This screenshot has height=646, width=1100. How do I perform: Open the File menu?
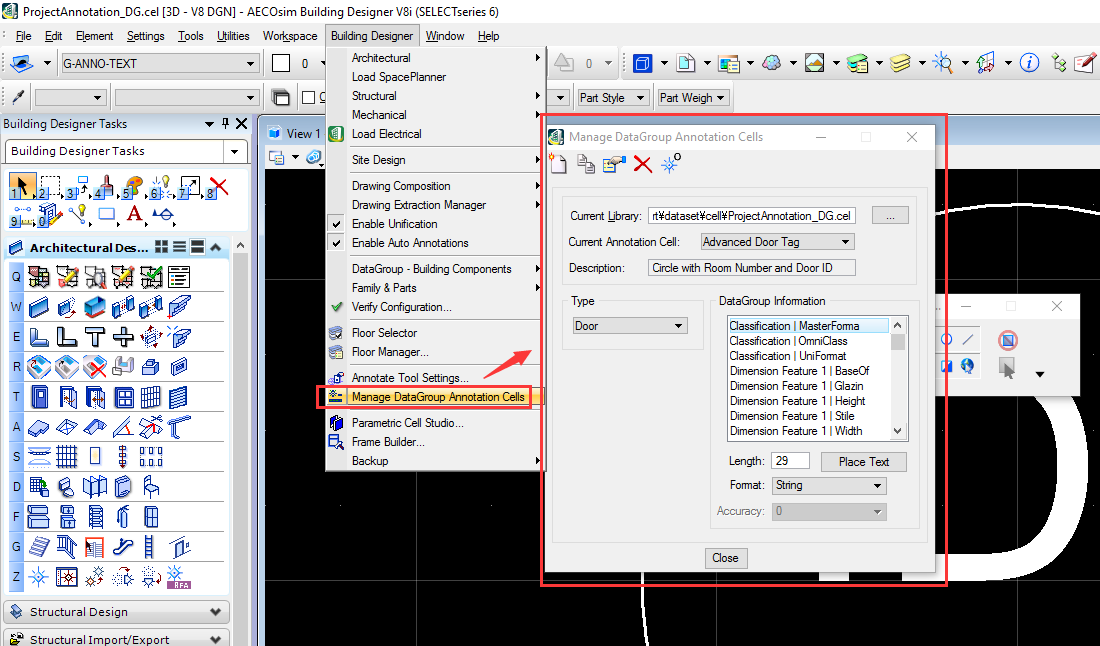click(23, 36)
